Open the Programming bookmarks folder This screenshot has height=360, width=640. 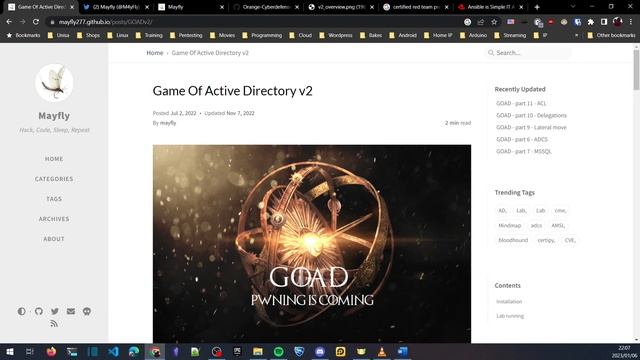tap(262, 36)
